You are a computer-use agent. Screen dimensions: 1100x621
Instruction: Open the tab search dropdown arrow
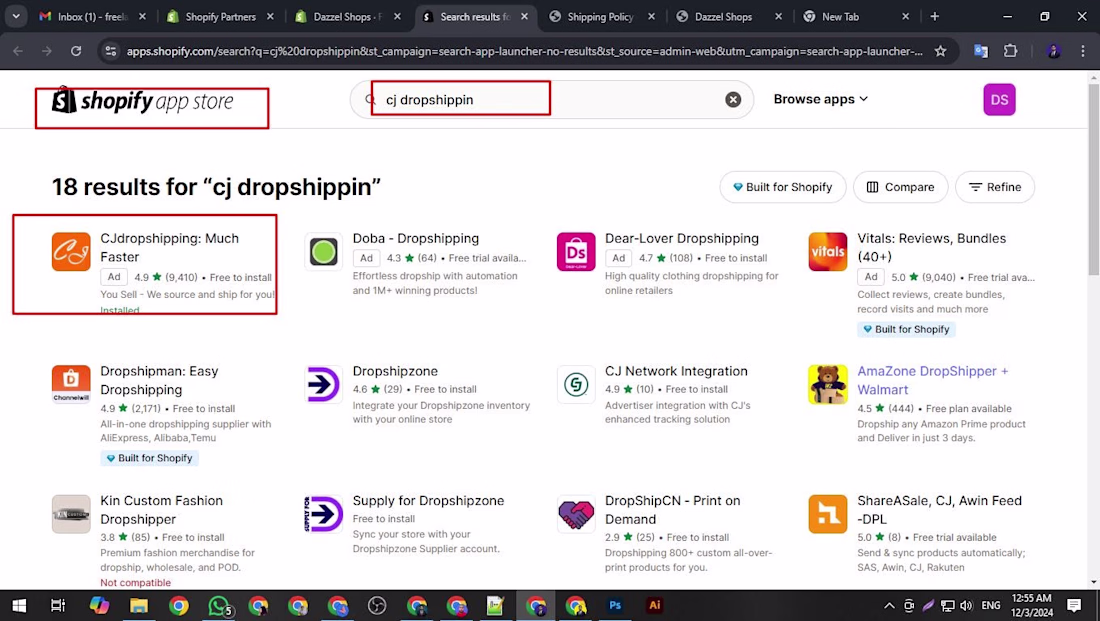(x=15, y=16)
